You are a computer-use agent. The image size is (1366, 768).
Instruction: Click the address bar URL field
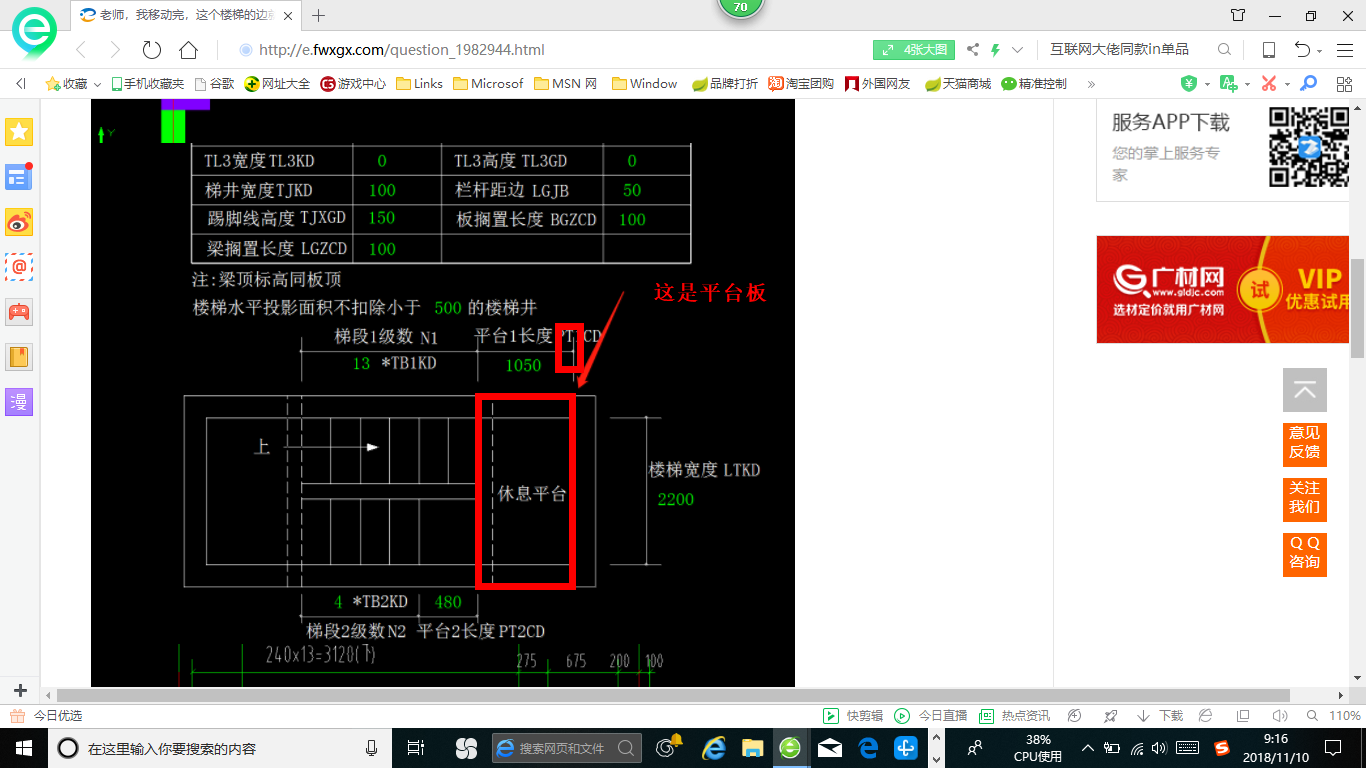(x=550, y=50)
